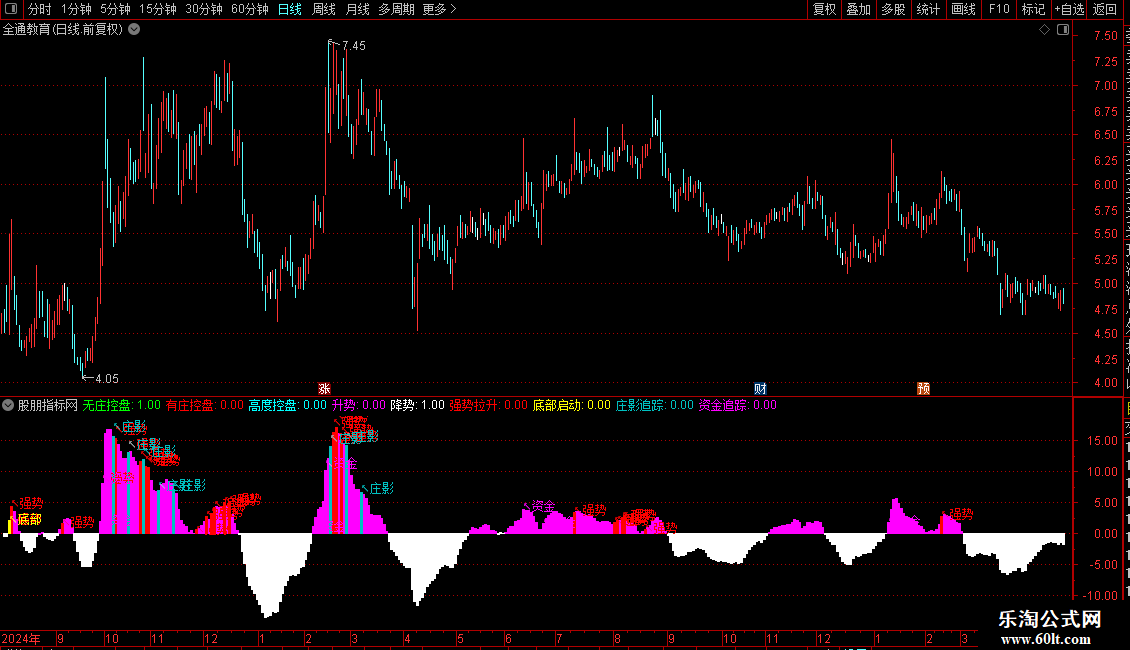Open the 多周期 multi-period view
Viewport: 1130px width, 650px height.
(396, 9)
